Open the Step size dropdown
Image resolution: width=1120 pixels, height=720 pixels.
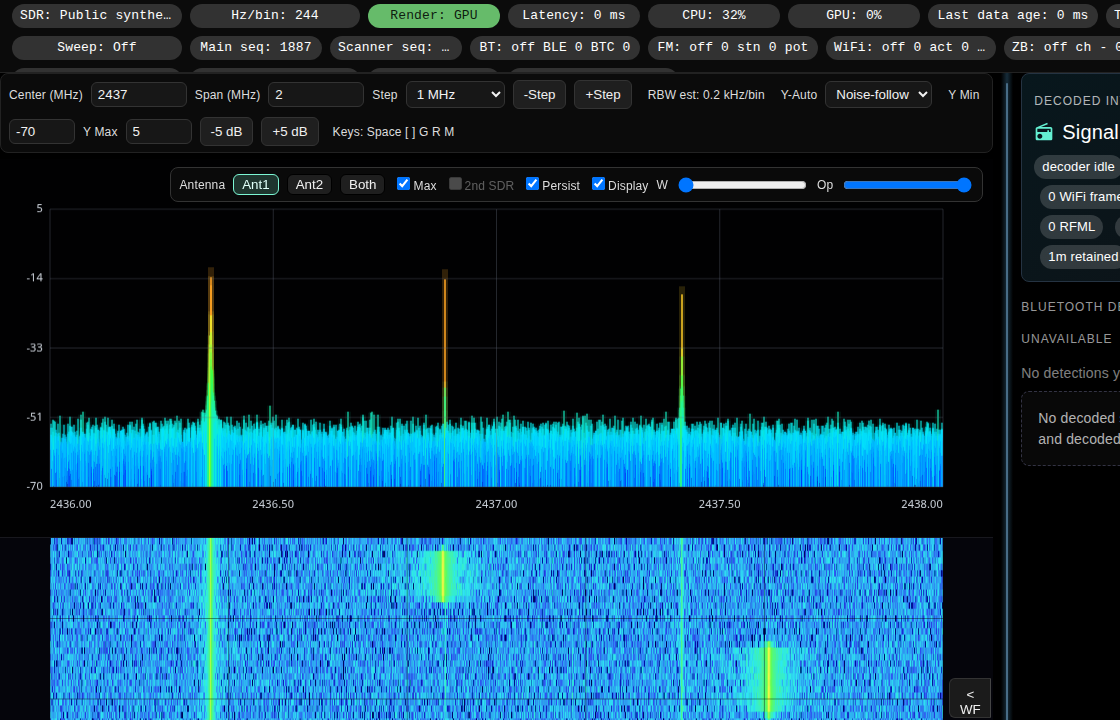455,94
